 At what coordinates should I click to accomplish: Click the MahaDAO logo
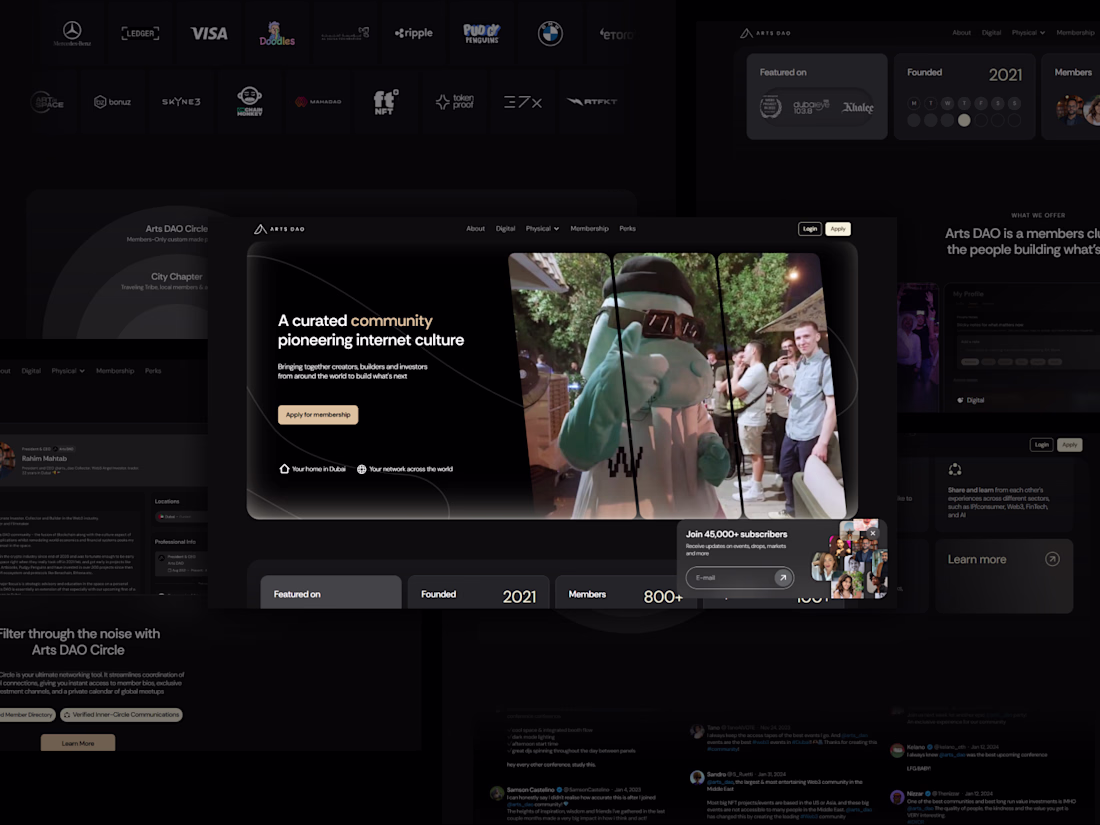pos(318,102)
